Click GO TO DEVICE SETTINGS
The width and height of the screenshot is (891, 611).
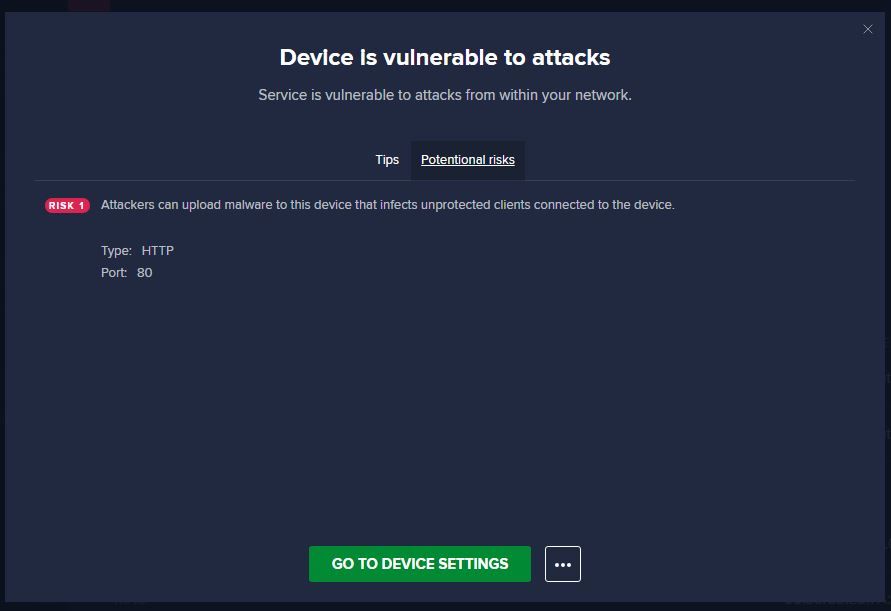pyautogui.click(x=419, y=564)
